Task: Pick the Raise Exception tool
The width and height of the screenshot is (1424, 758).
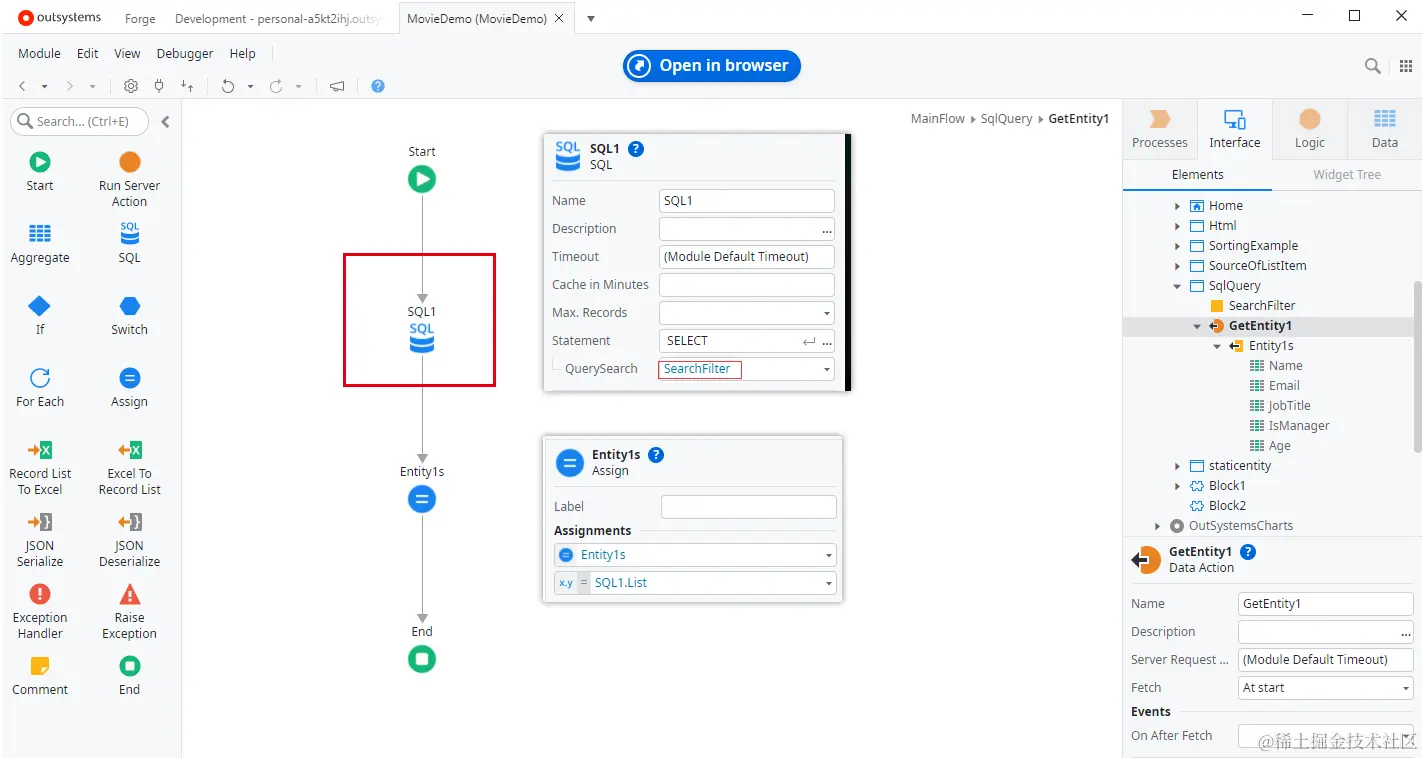Action: click(129, 611)
